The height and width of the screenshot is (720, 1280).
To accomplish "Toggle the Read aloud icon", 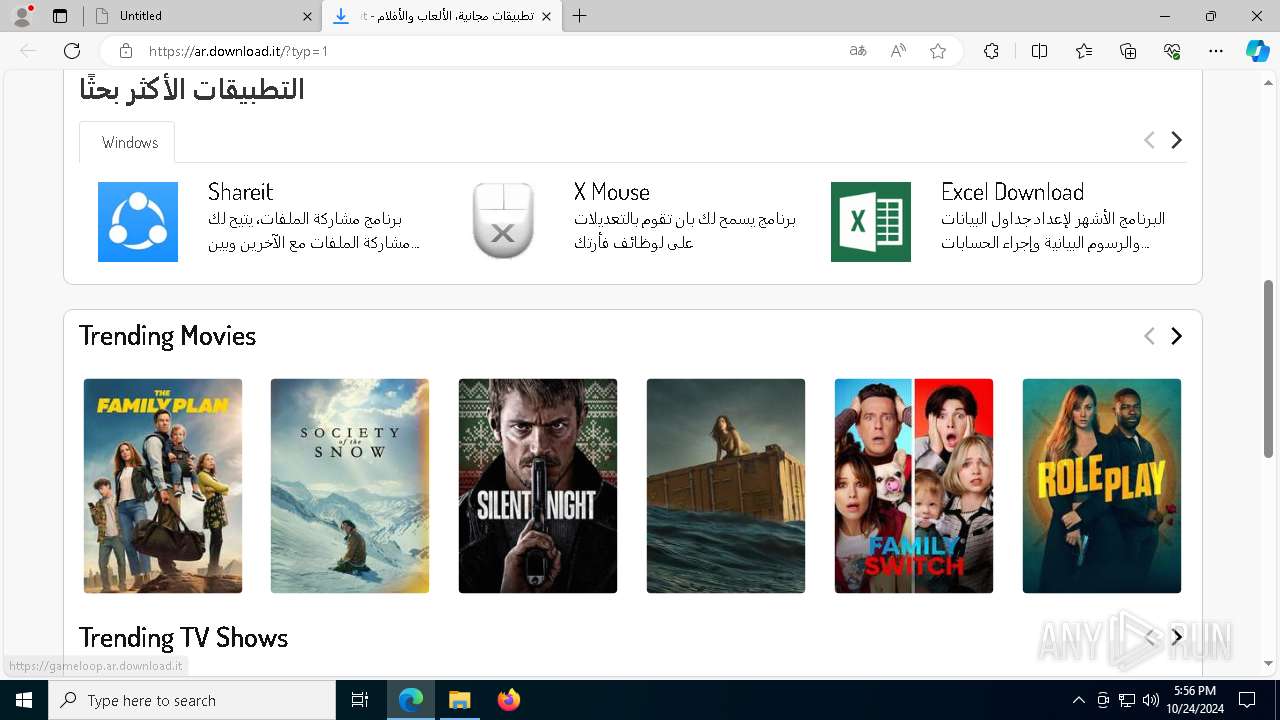I will tap(898, 51).
